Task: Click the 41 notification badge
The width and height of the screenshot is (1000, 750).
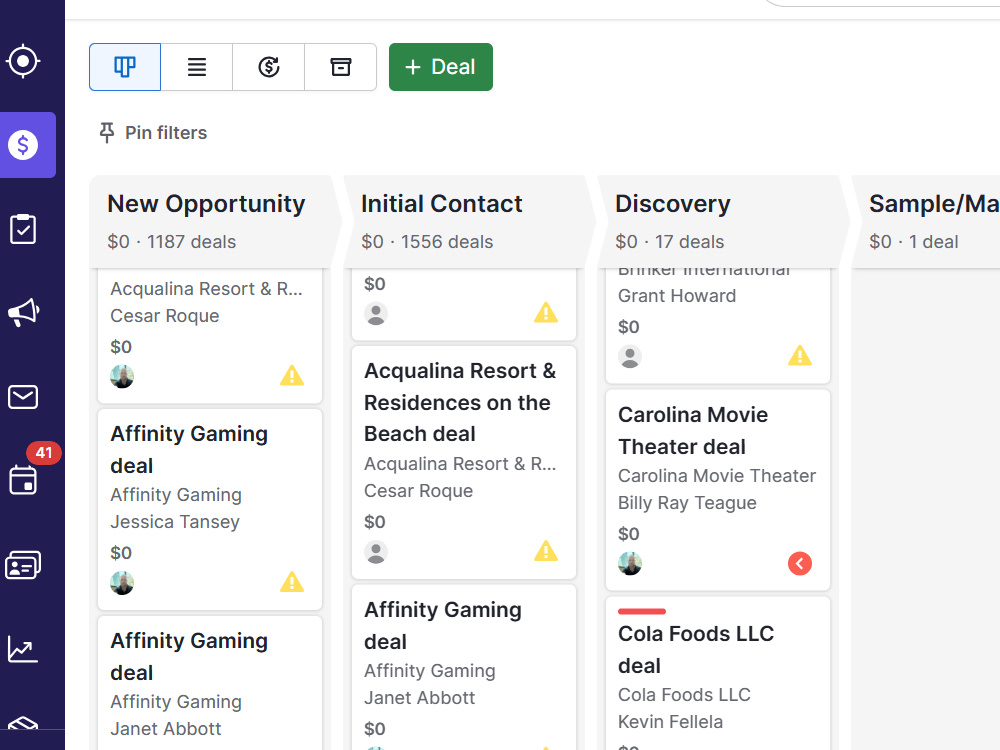Action: (43, 453)
